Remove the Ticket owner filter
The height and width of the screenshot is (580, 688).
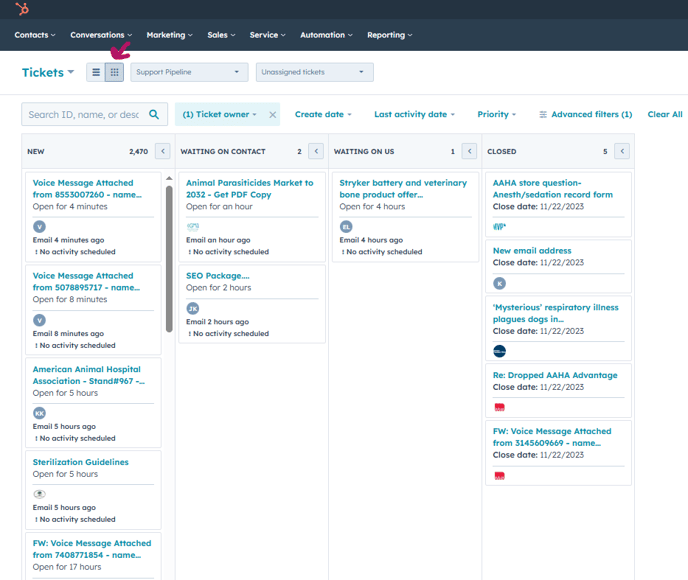click(272, 115)
